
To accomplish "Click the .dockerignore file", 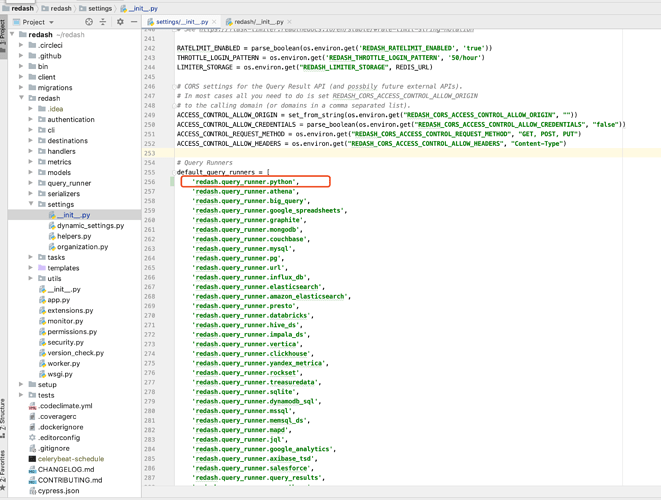I will tap(61, 427).
